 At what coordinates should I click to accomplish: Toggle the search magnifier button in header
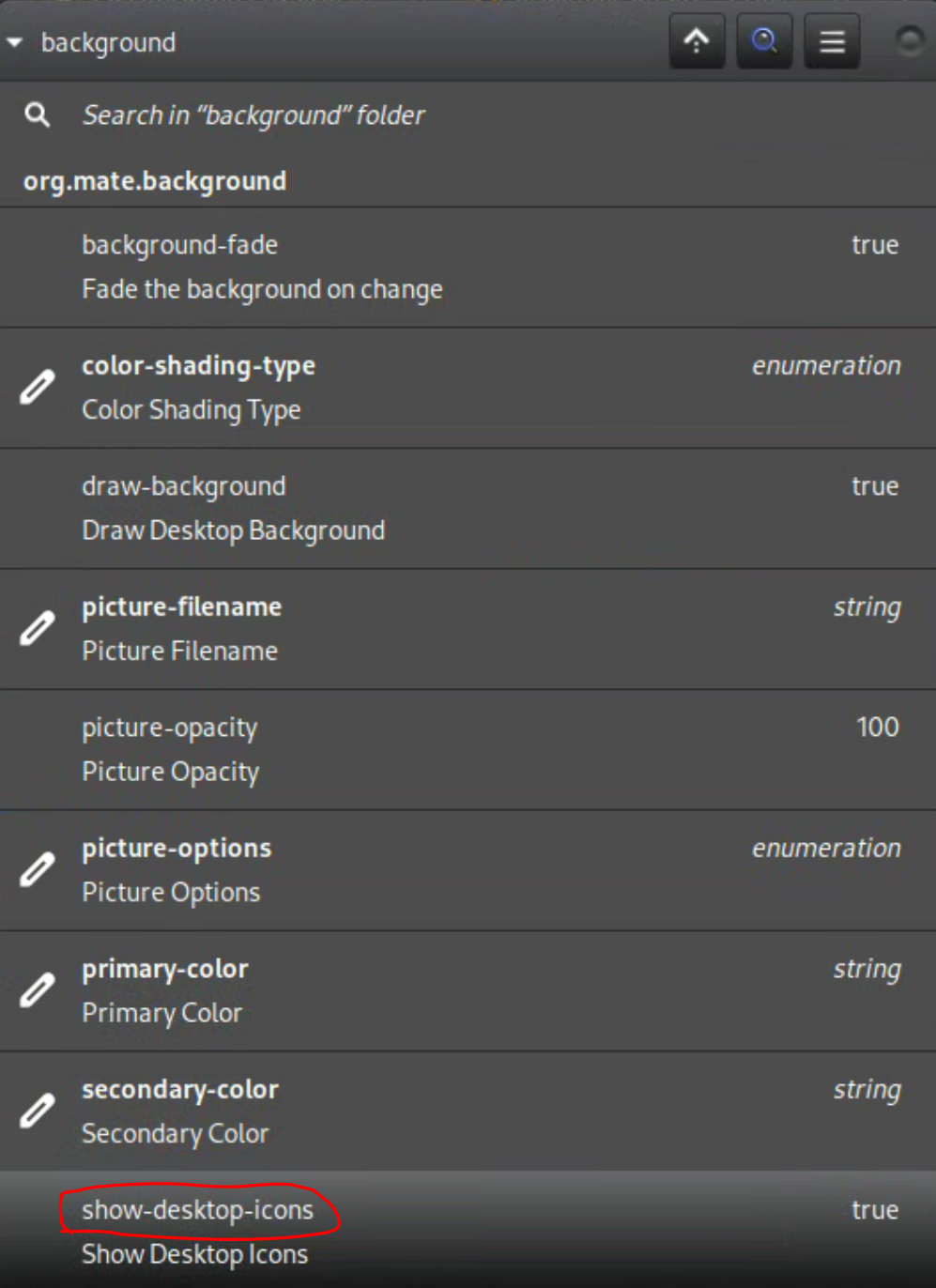pyautogui.click(x=764, y=41)
